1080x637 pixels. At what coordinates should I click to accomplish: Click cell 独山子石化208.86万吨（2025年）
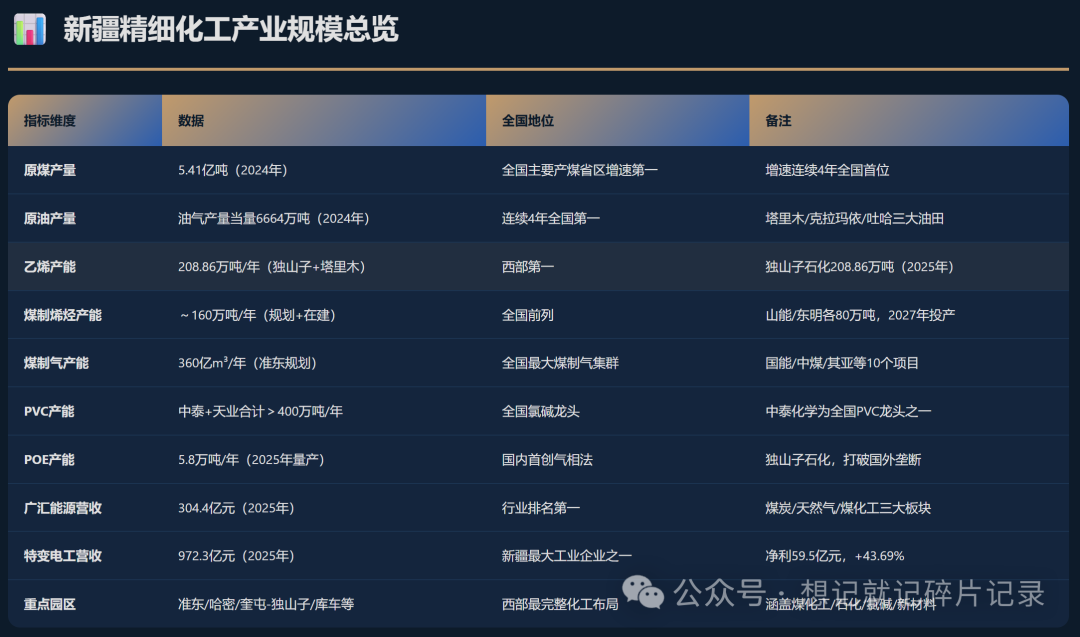[859, 267]
